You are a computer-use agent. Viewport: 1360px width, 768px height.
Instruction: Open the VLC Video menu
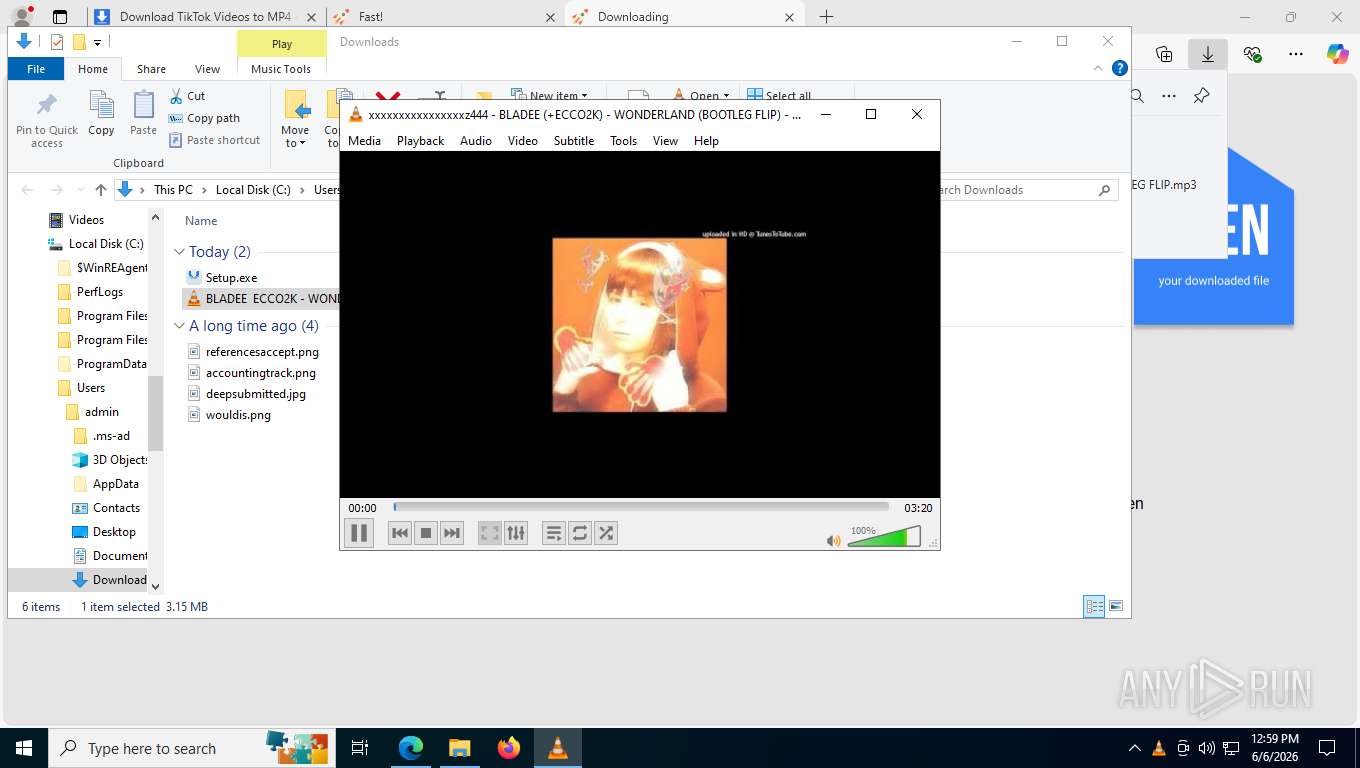click(522, 141)
